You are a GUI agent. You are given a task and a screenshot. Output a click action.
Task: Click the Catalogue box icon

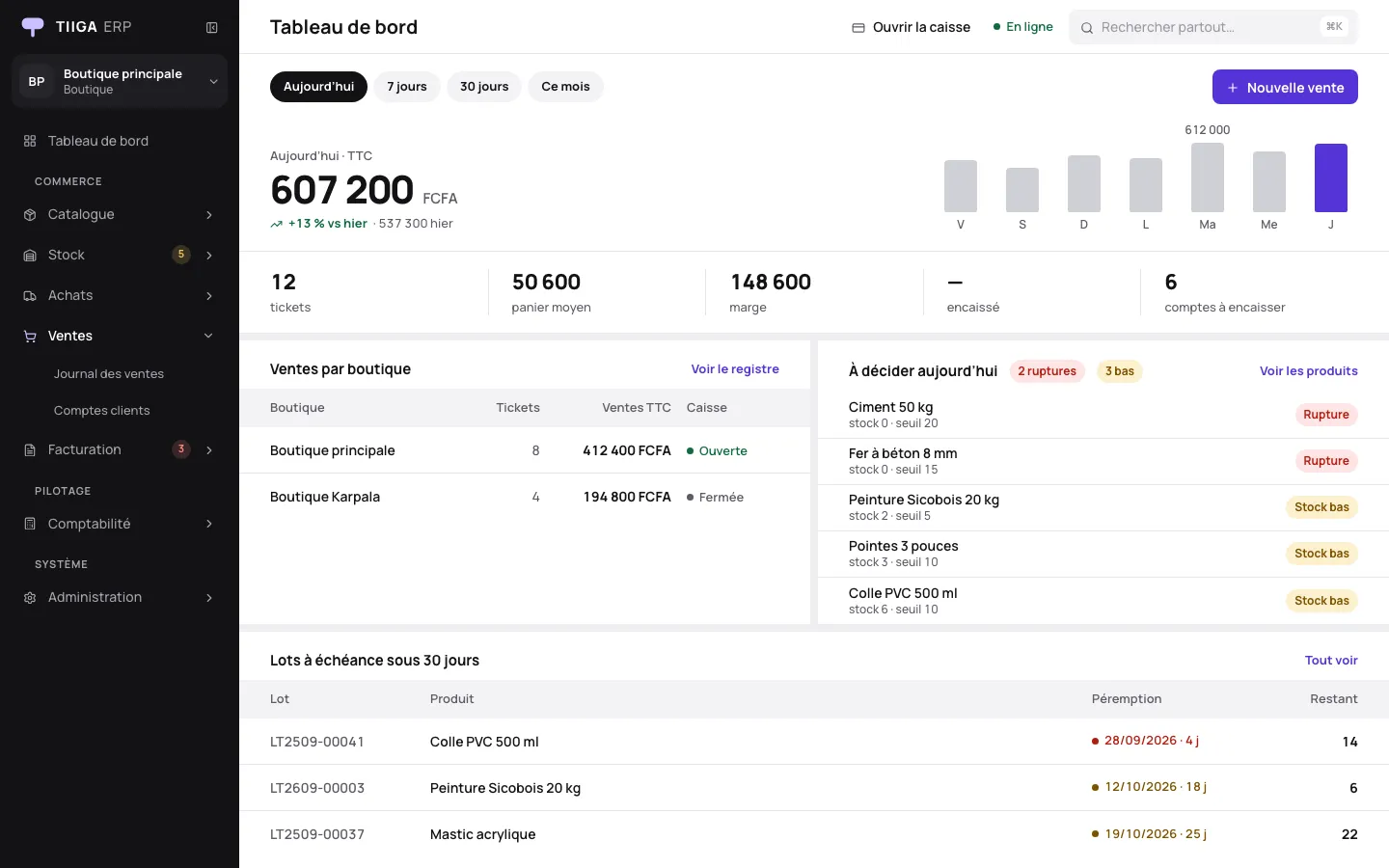[30, 214]
